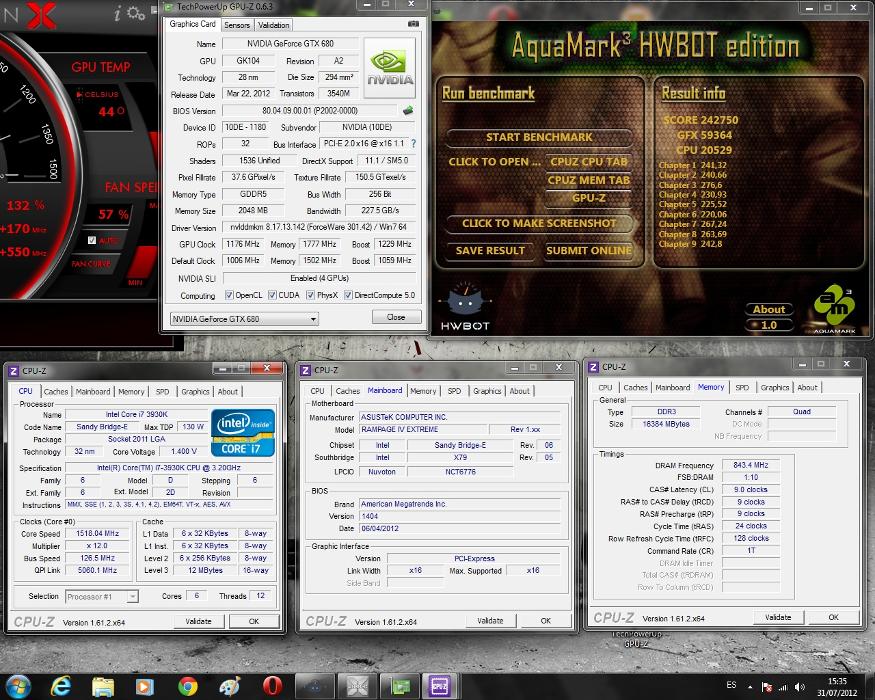Open the Processor #1 selection dropdown in CPU-Z
The width and height of the screenshot is (875, 700).
coord(102,597)
